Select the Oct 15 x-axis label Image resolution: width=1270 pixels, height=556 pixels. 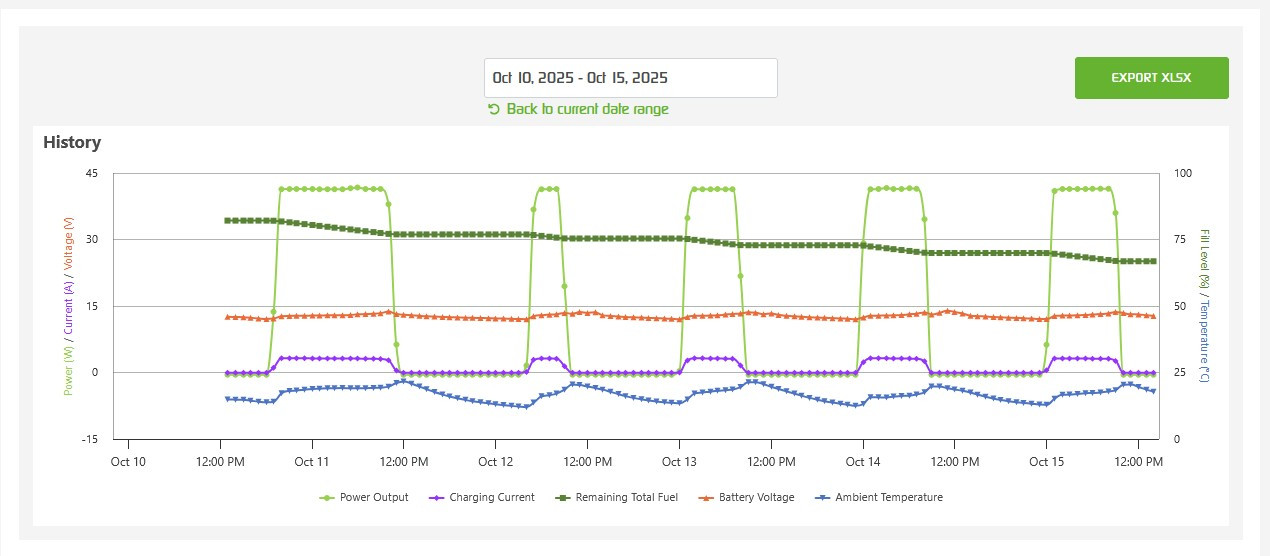[x=1046, y=462]
